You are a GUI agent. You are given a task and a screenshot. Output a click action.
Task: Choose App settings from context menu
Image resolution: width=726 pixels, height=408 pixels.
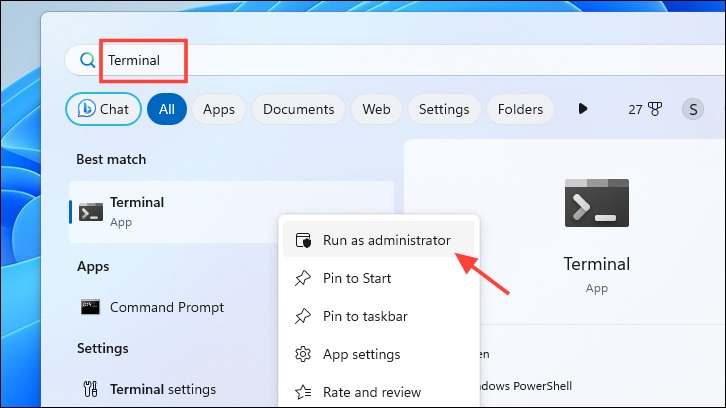(x=379, y=354)
